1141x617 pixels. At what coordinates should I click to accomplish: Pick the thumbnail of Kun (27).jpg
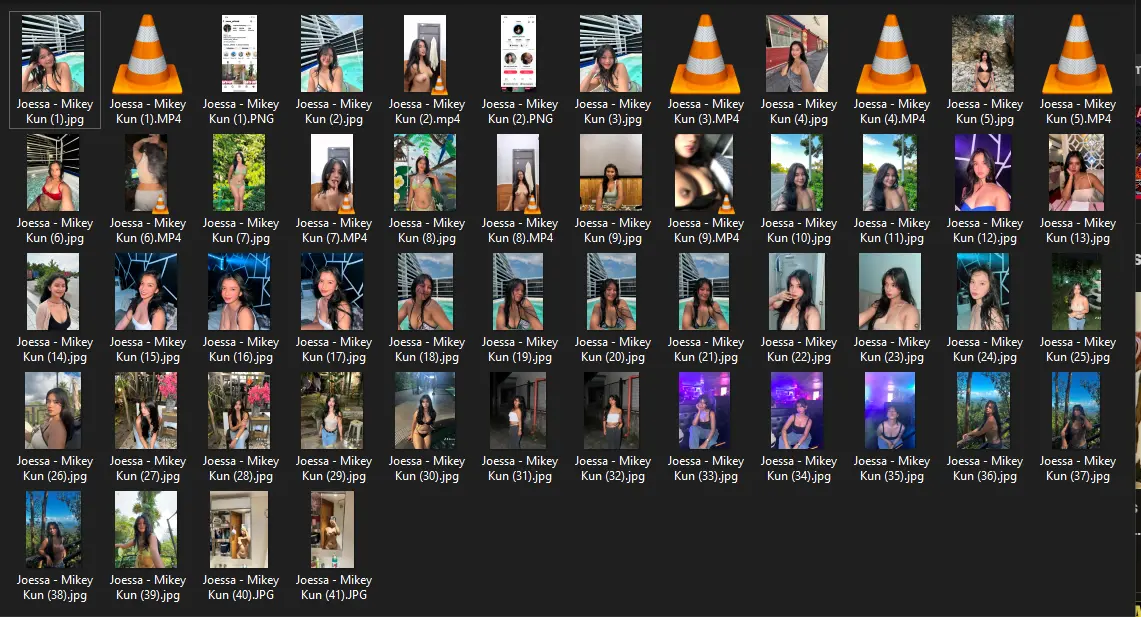tap(146, 410)
